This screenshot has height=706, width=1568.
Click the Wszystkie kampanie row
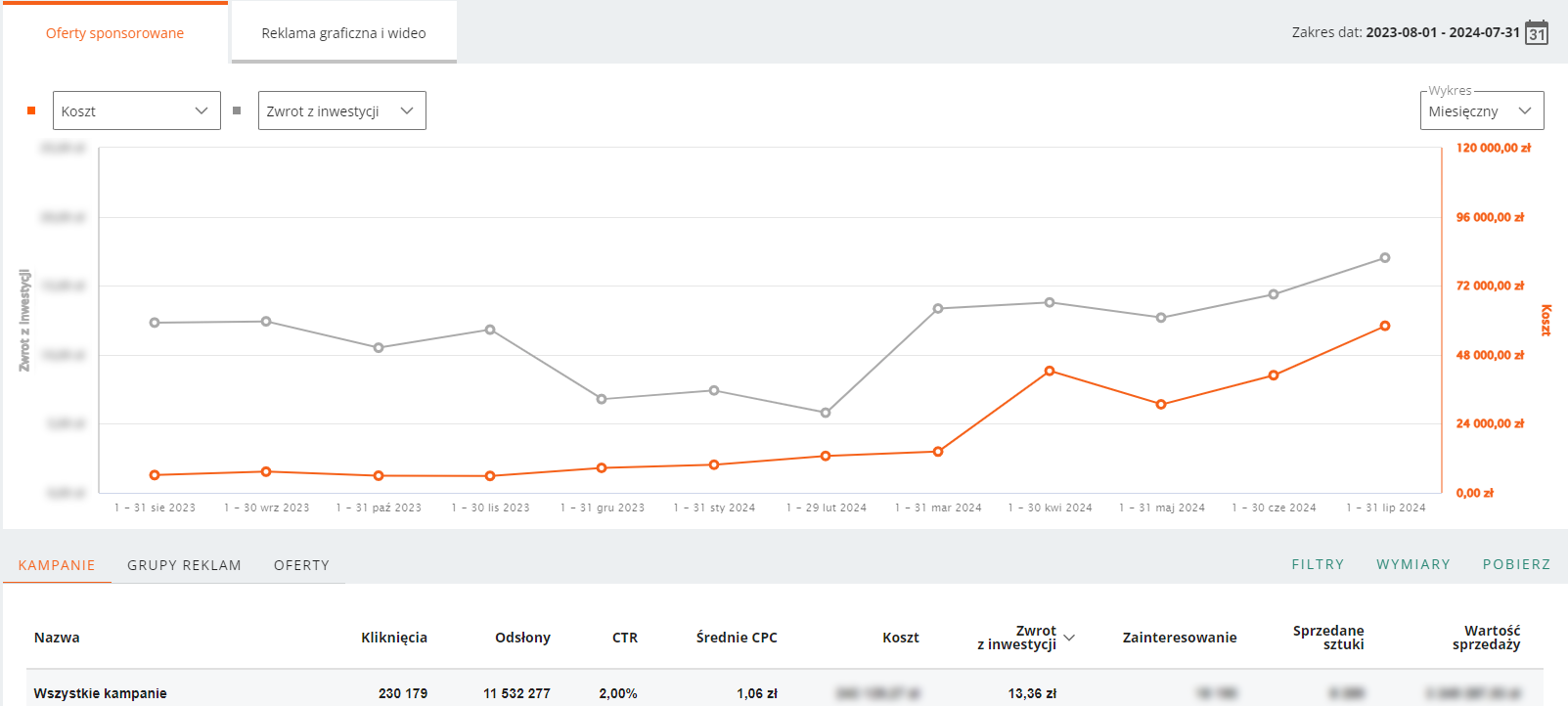[784, 692]
